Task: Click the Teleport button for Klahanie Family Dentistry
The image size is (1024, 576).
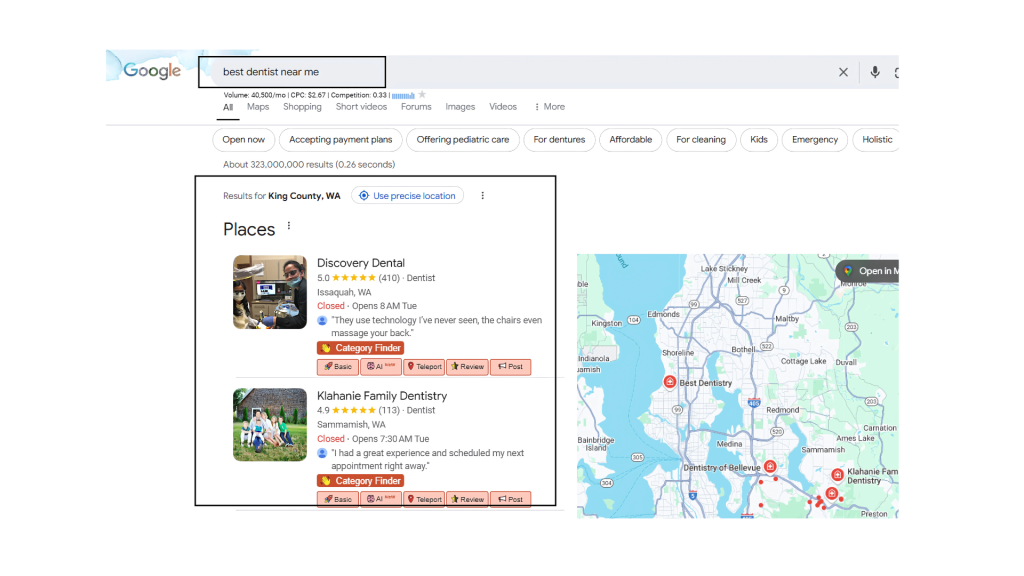Action: tap(424, 499)
